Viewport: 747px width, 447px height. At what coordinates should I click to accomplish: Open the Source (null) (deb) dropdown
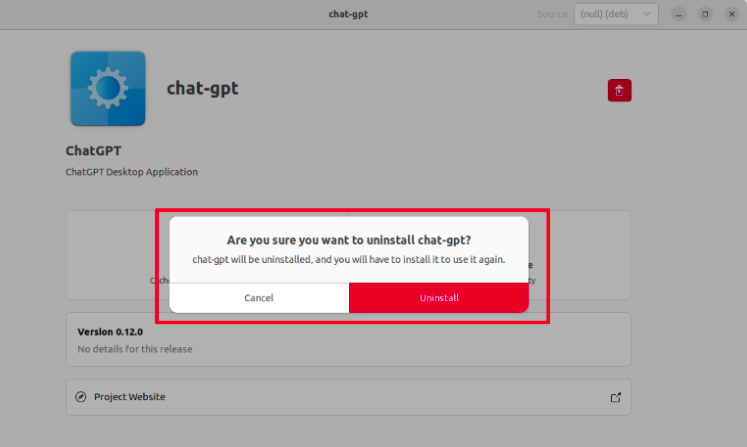click(616, 14)
